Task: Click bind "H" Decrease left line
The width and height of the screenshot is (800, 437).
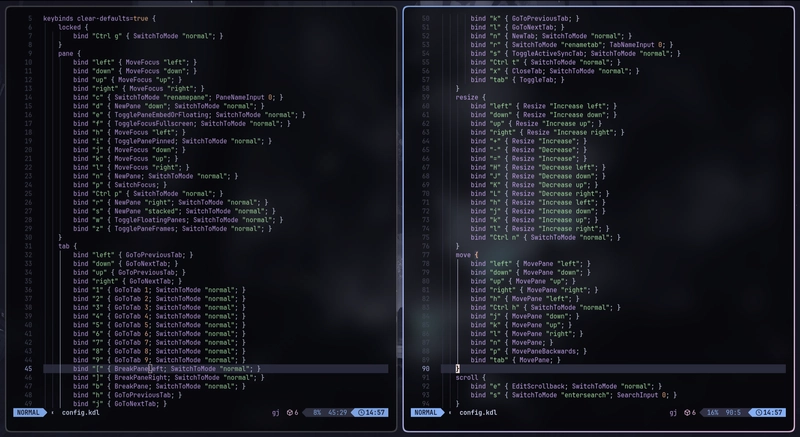Action: click(538, 167)
